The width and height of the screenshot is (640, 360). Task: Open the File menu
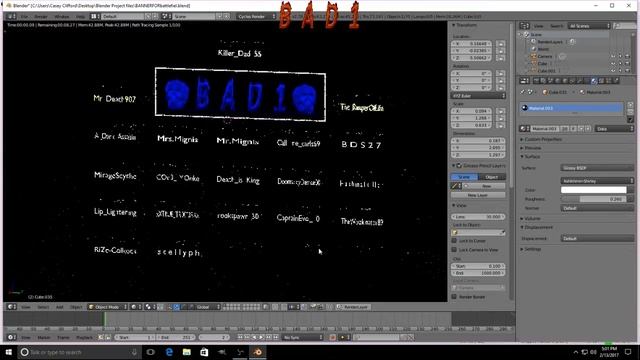25,16
